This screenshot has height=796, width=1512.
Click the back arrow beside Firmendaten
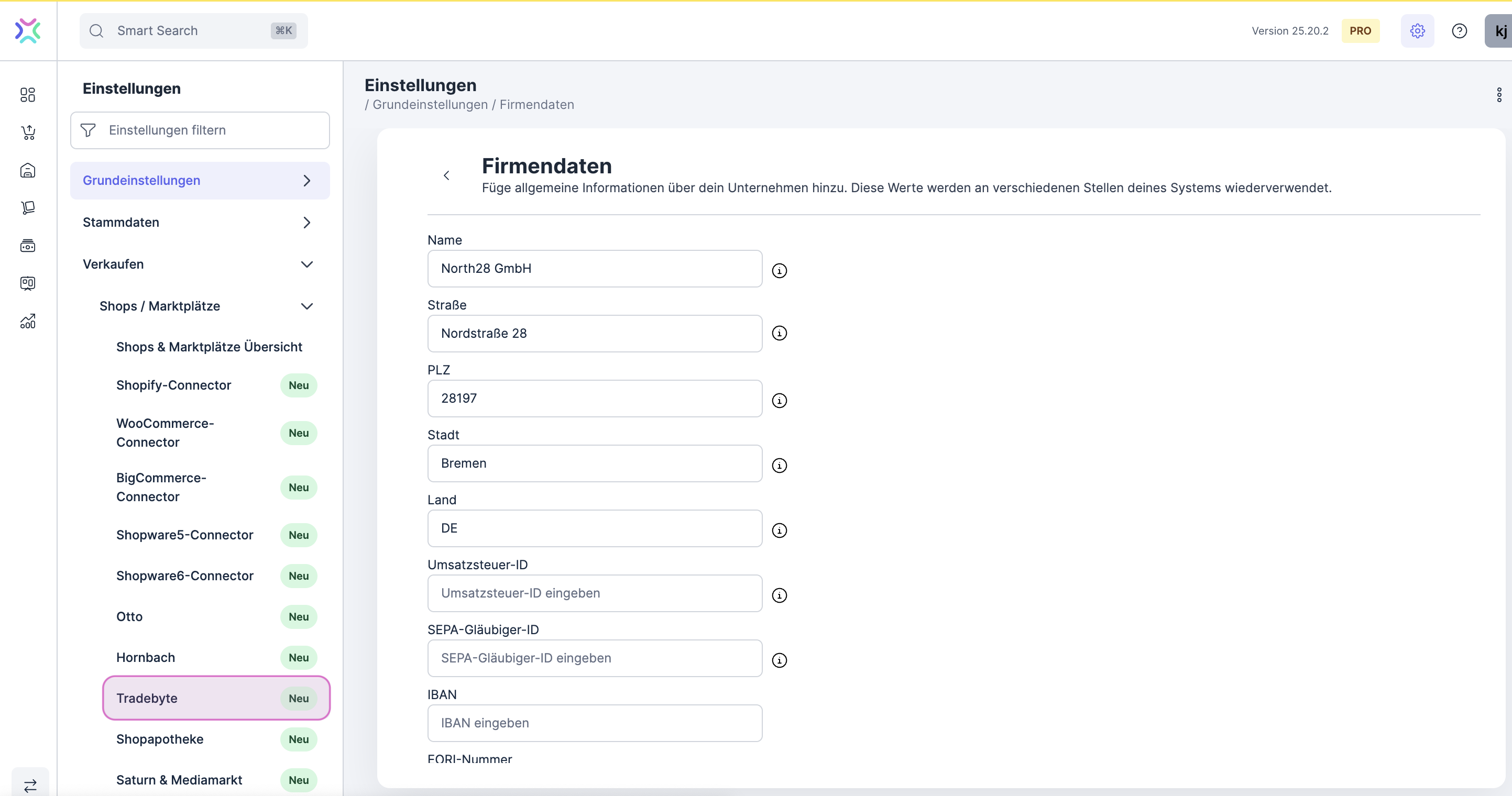pyautogui.click(x=447, y=175)
